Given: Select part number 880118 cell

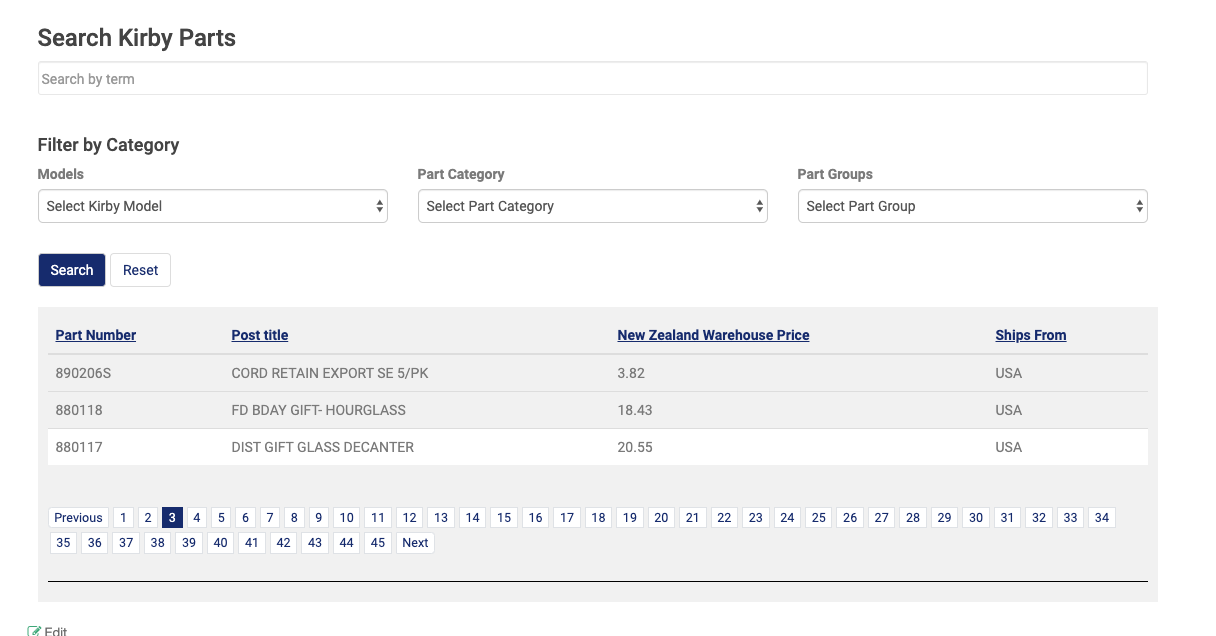Looking at the screenshot, I should pyautogui.click(x=79, y=410).
